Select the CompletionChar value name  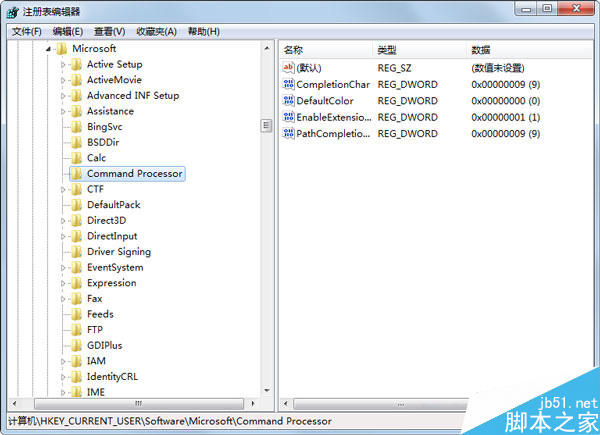[333, 84]
